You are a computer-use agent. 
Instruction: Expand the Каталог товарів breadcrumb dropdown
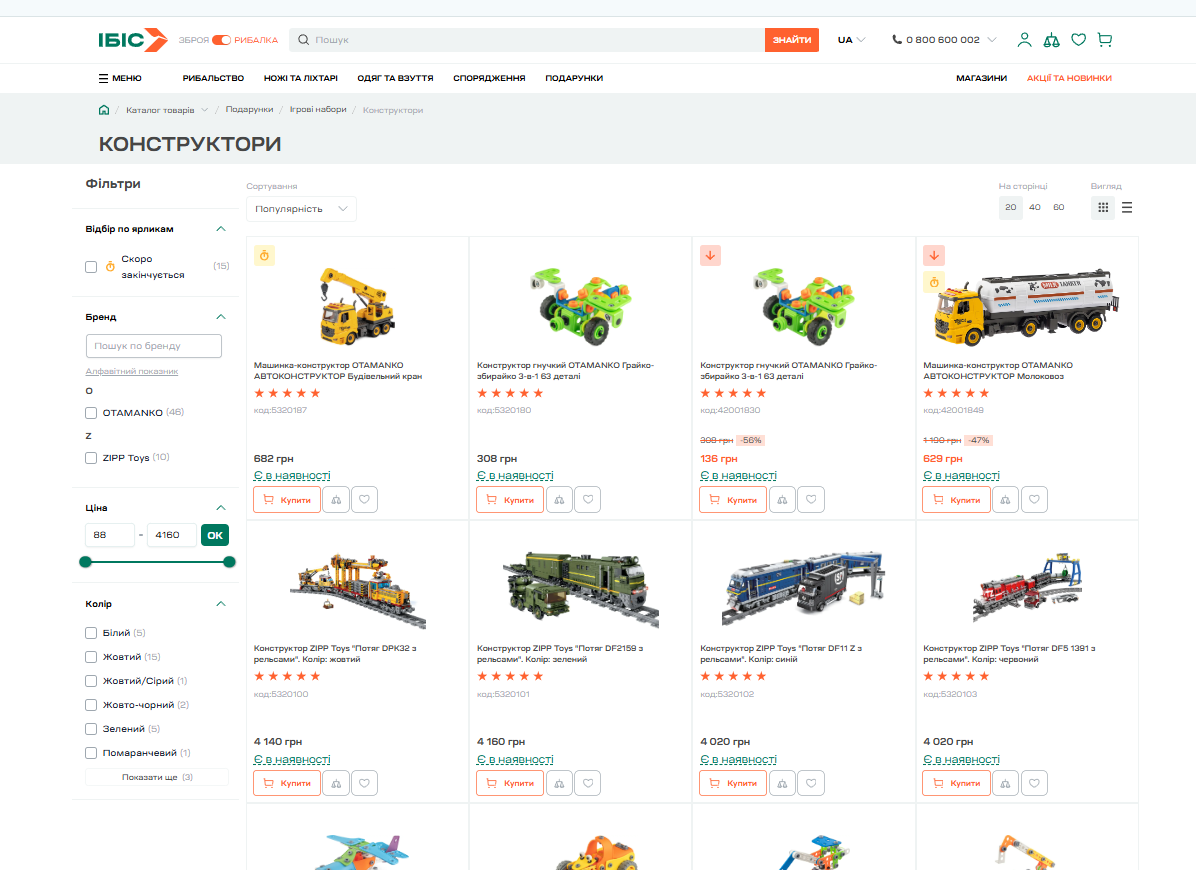pos(204,110)
